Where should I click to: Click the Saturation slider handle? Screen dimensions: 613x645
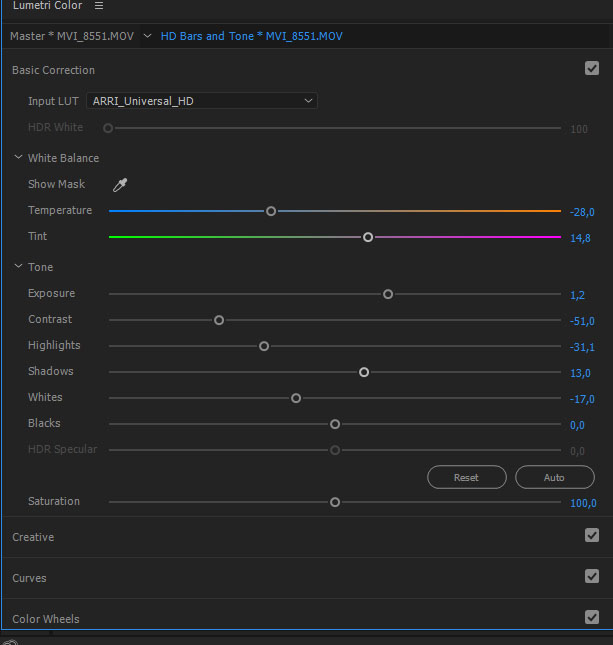[335, 502]
